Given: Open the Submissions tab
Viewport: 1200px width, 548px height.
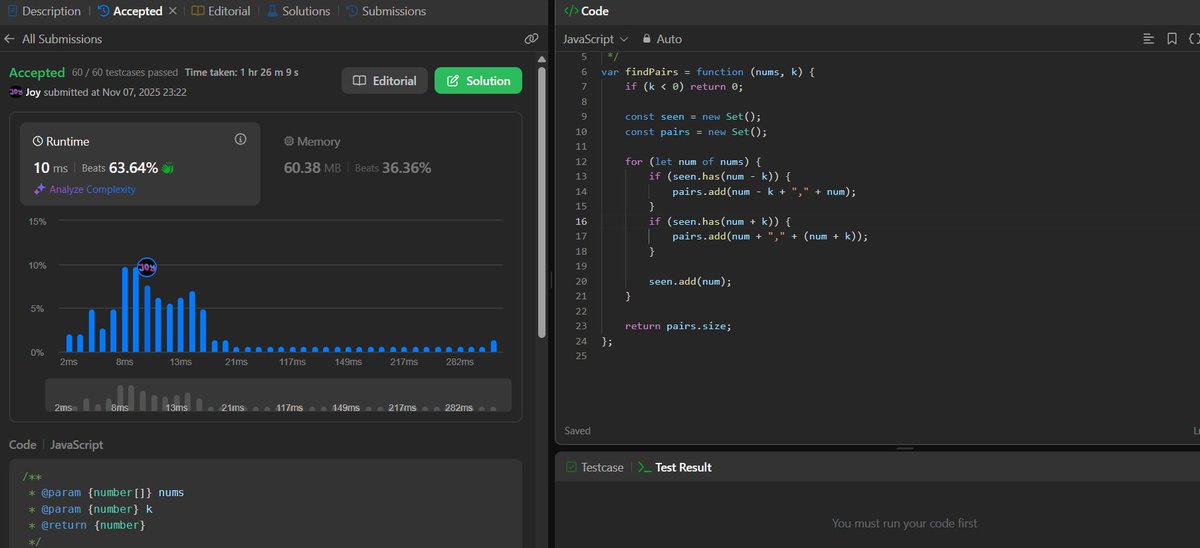Looking at the screenshot, I should point(385,11).
